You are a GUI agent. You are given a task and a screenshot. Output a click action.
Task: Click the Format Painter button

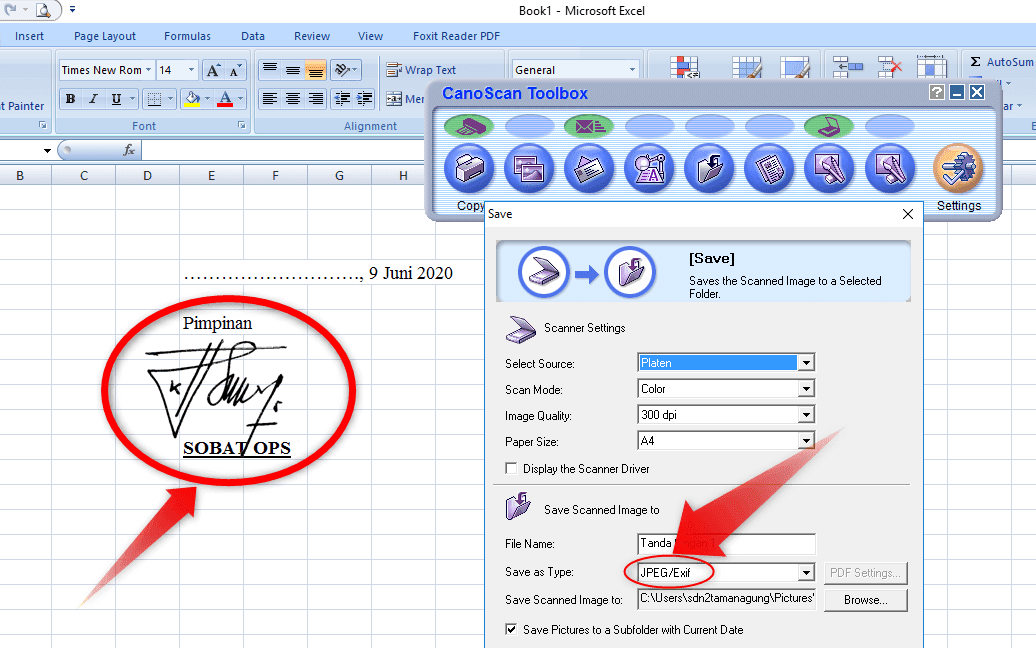pos(22,106)
